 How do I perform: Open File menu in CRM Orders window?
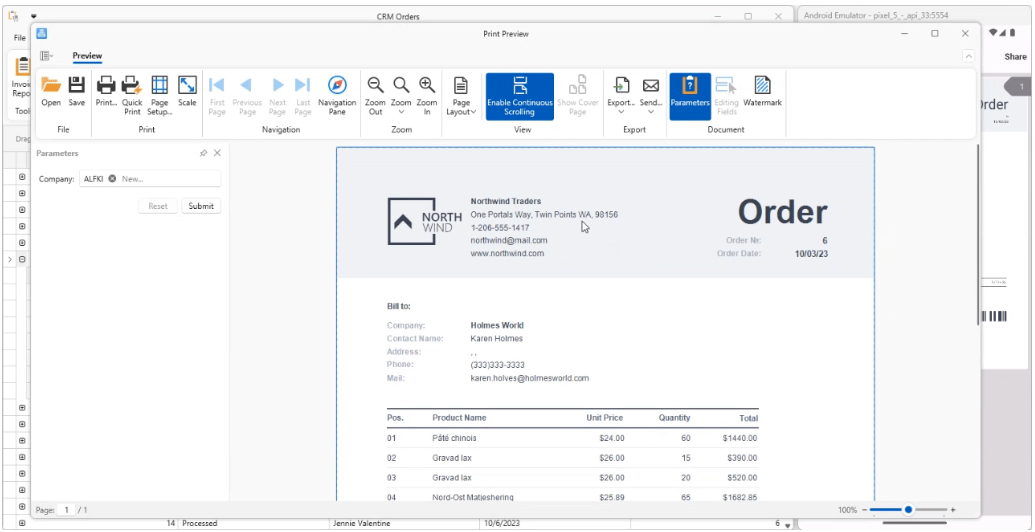(x=20, y=38)
